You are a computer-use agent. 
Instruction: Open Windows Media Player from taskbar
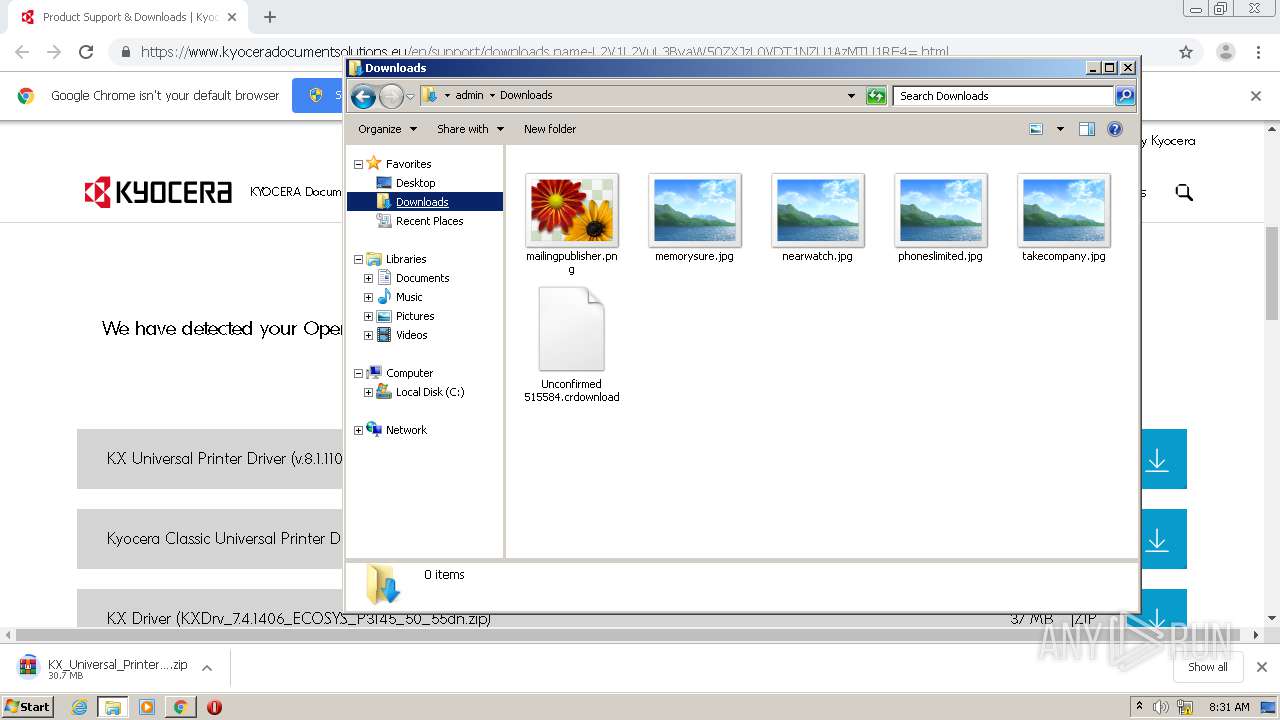point(147,707)
